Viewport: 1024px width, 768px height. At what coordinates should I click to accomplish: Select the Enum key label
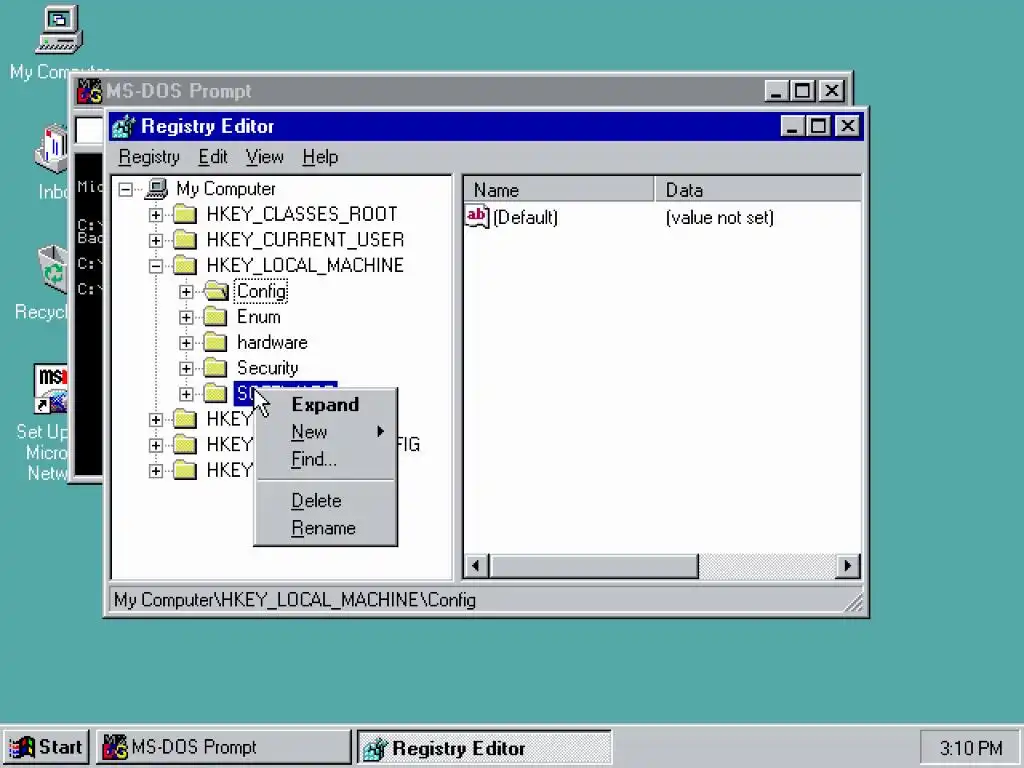259,317
